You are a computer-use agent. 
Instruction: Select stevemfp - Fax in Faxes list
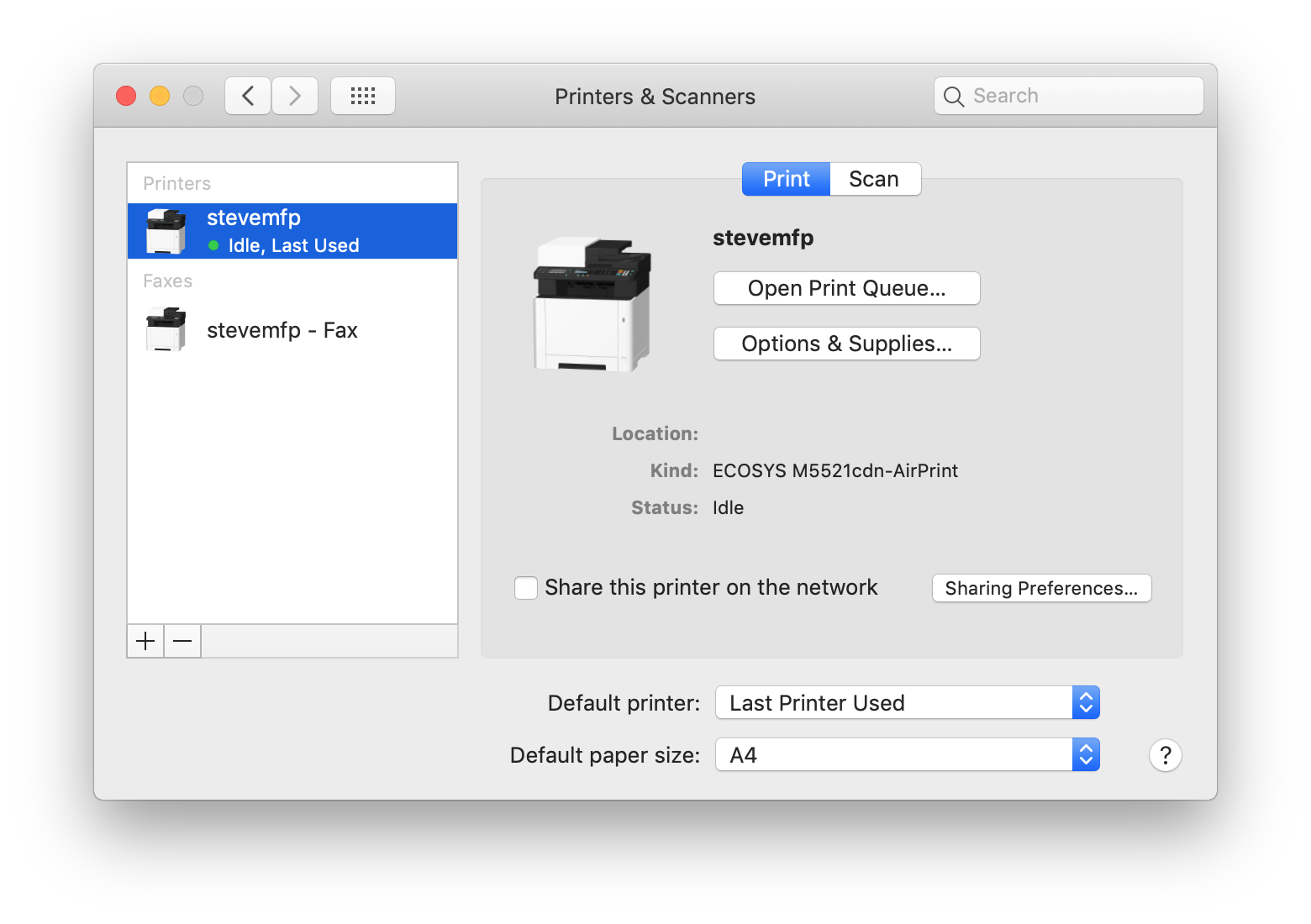(292, 329)
